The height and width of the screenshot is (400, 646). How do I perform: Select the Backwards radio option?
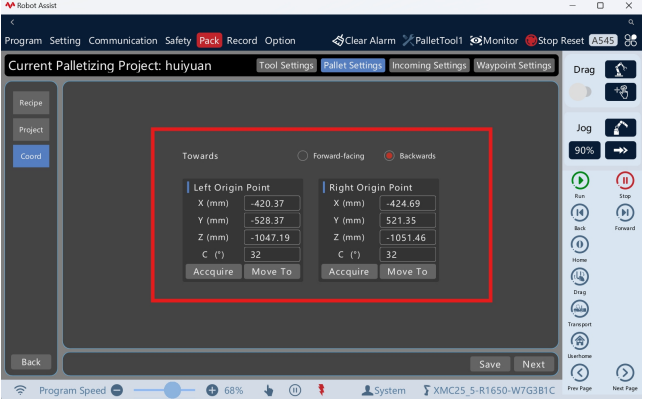(389, 156)
